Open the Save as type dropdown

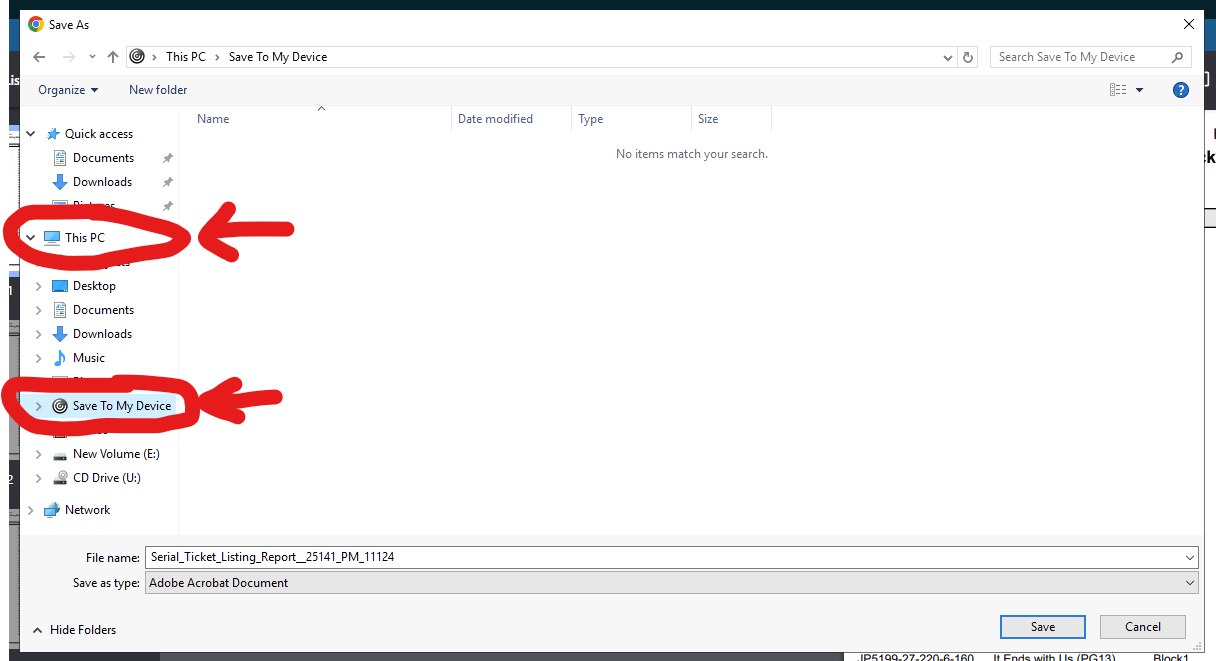tap(1190, 582)
